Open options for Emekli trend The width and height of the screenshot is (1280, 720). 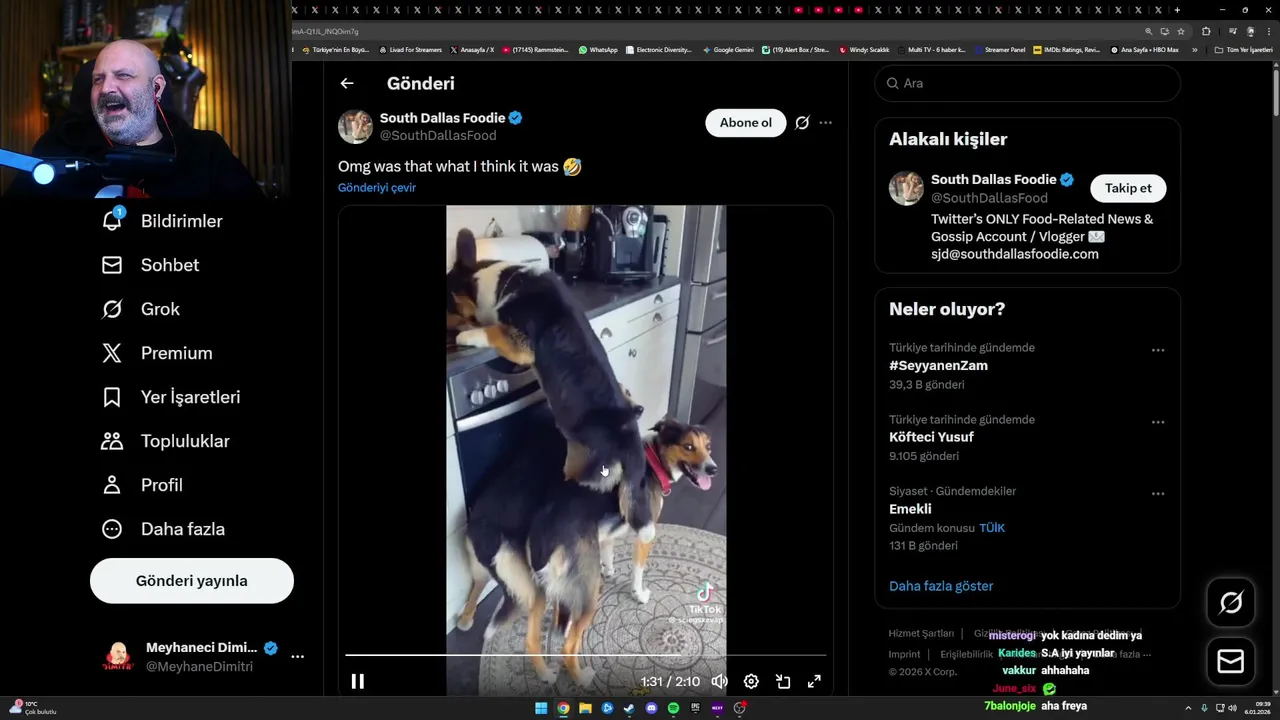(1157, 493)
